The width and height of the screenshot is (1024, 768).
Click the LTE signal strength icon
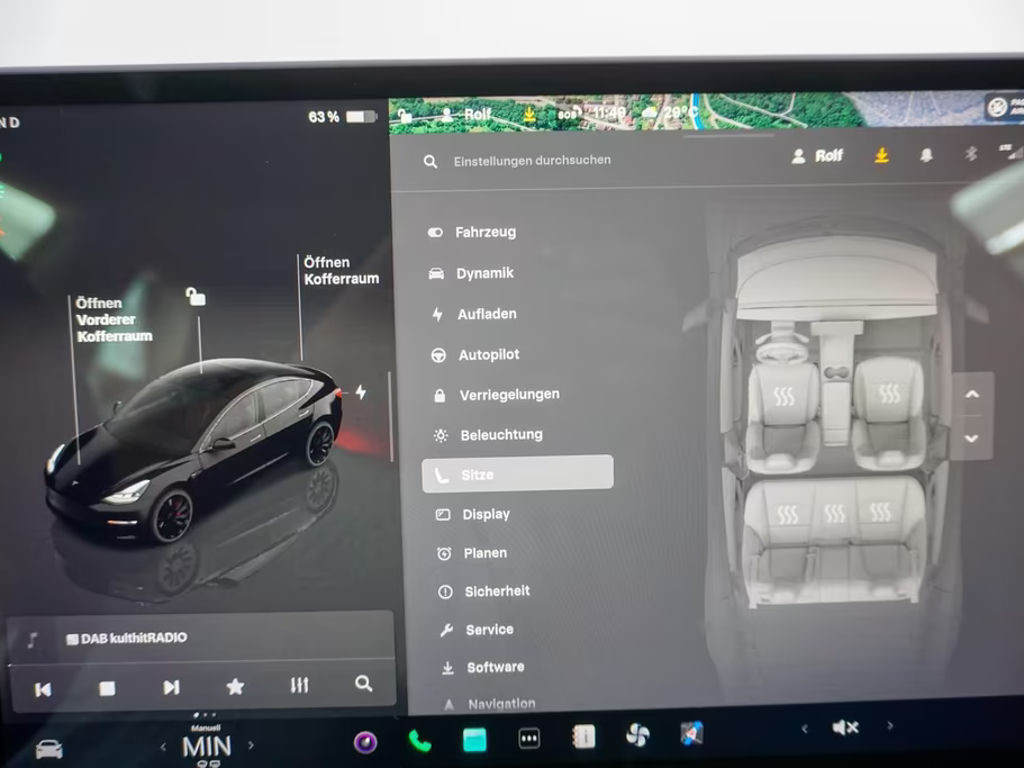pyautogui.click(x=1010, y=152)
